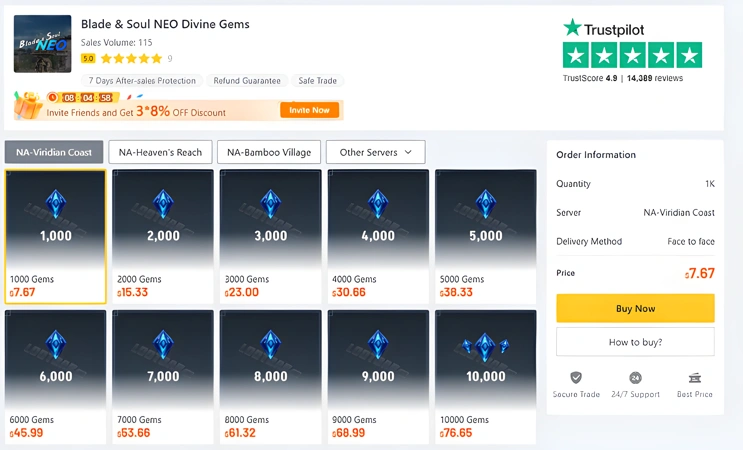Click the Best Price icon
743x450 pixels.
pos(694,378)
